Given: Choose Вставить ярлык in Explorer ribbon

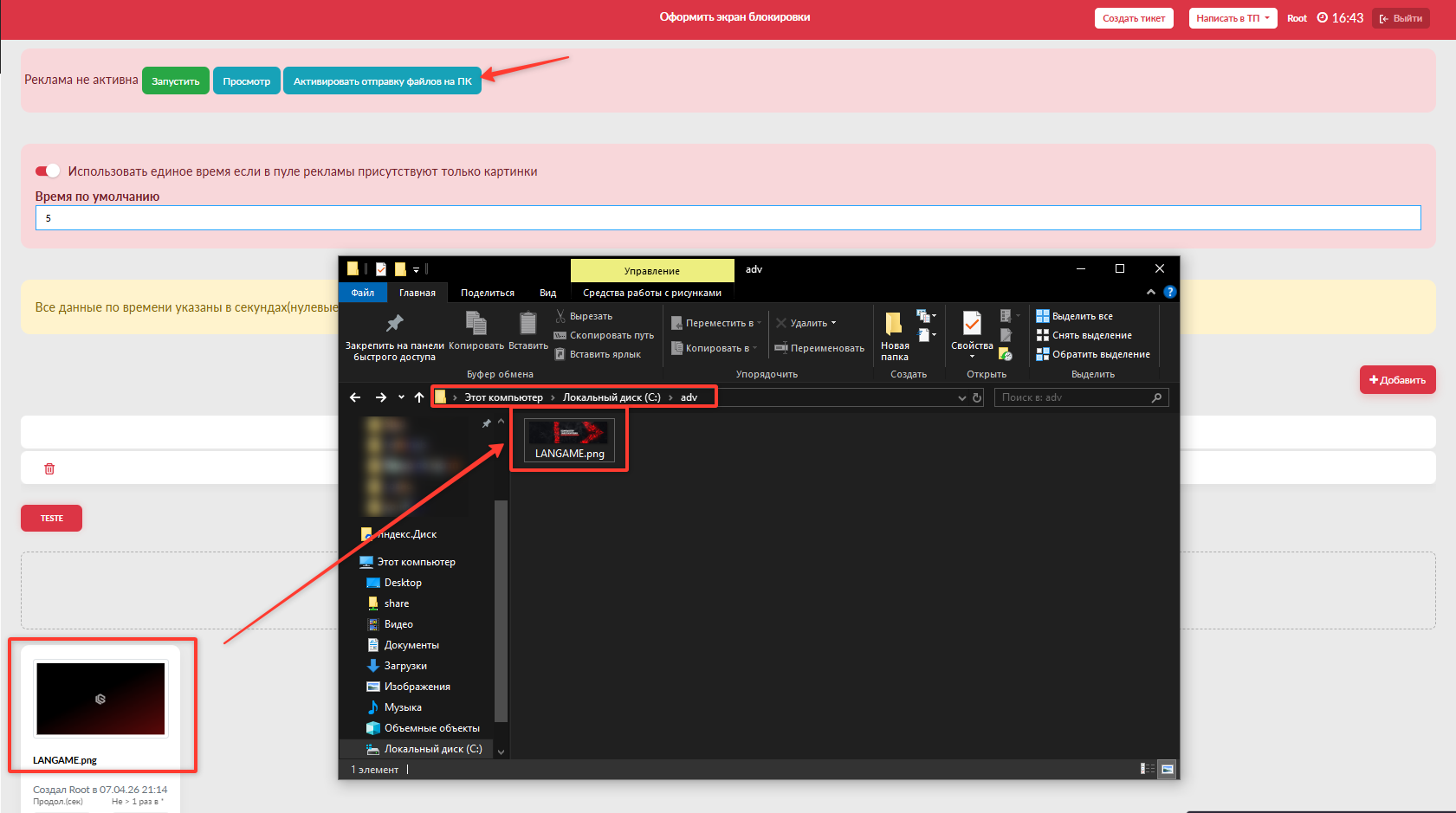Looking at the screenshot, I should point(598,354).
